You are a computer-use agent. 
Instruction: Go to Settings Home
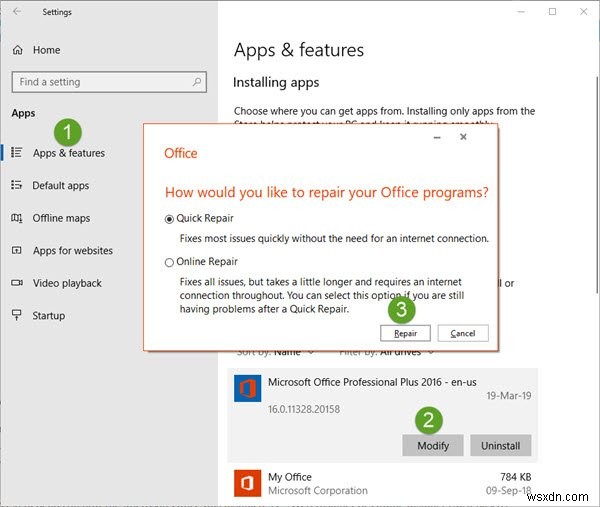(x=46, y=50)
